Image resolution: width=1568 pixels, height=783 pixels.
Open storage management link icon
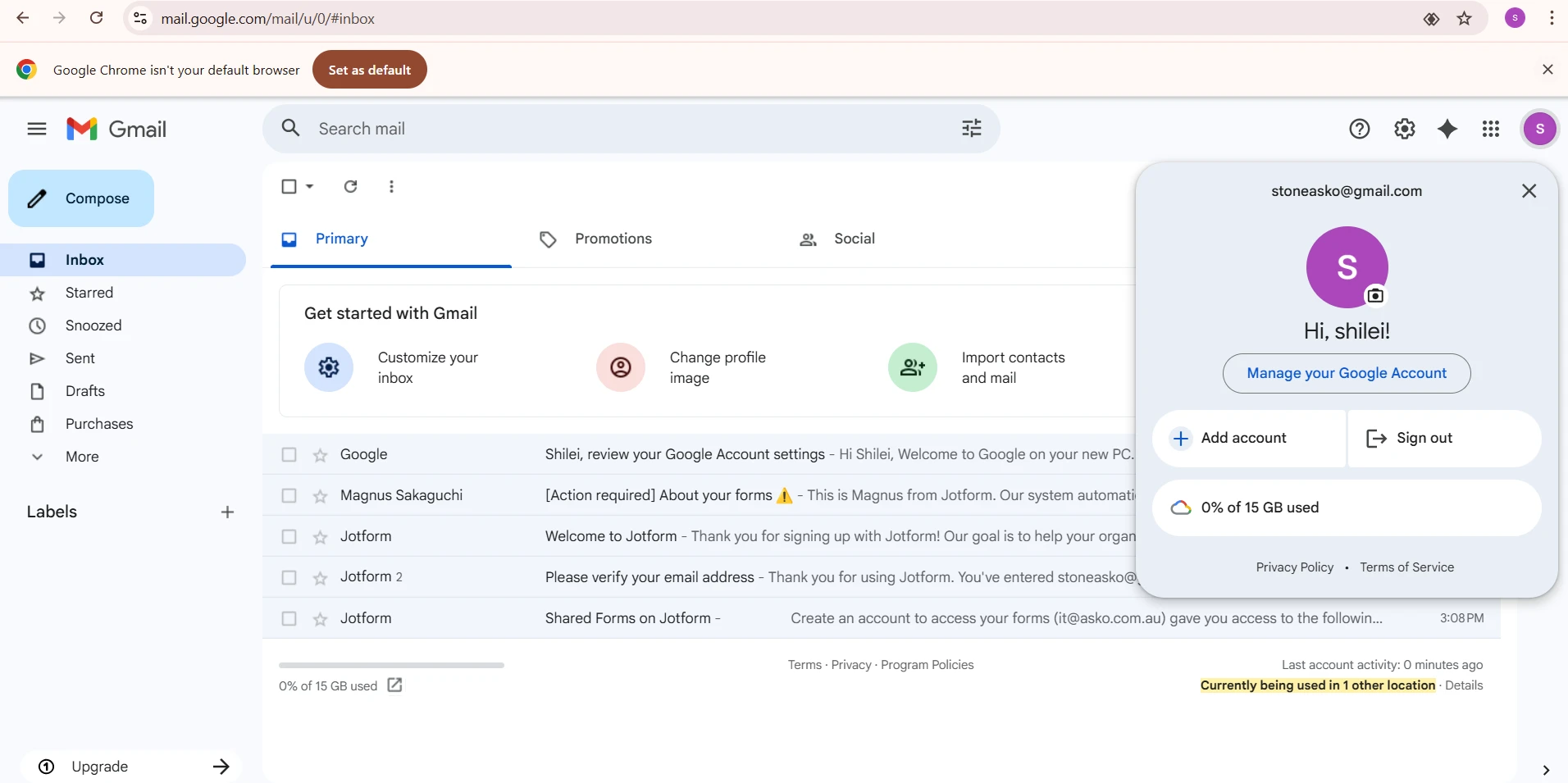pyautogui.click(x=394, y=685)
